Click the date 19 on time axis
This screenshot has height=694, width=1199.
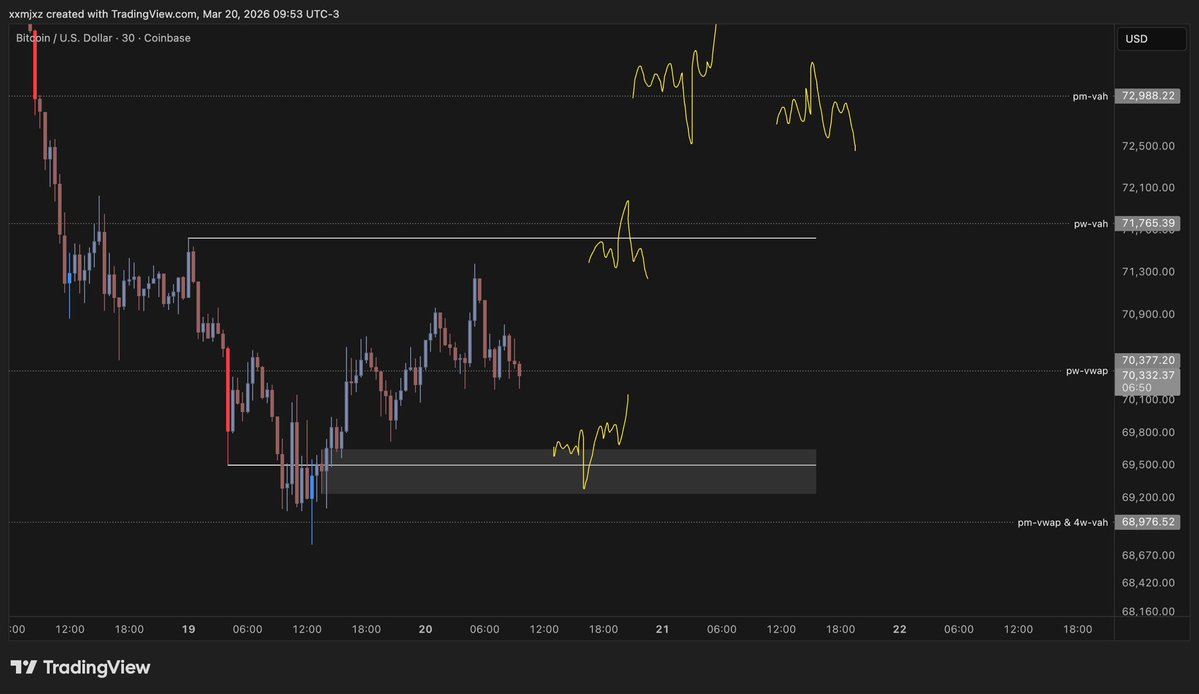[x=188, y=629]
